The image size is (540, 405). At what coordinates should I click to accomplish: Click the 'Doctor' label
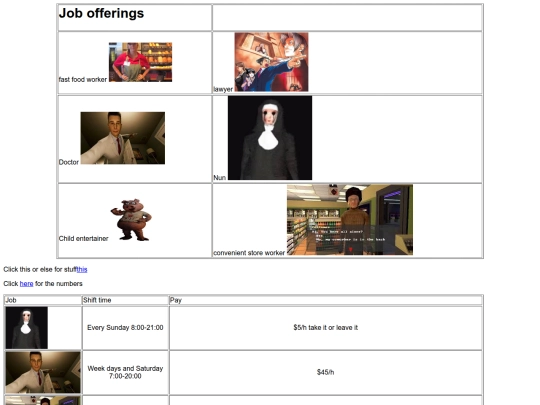click(x=69, y=162)
